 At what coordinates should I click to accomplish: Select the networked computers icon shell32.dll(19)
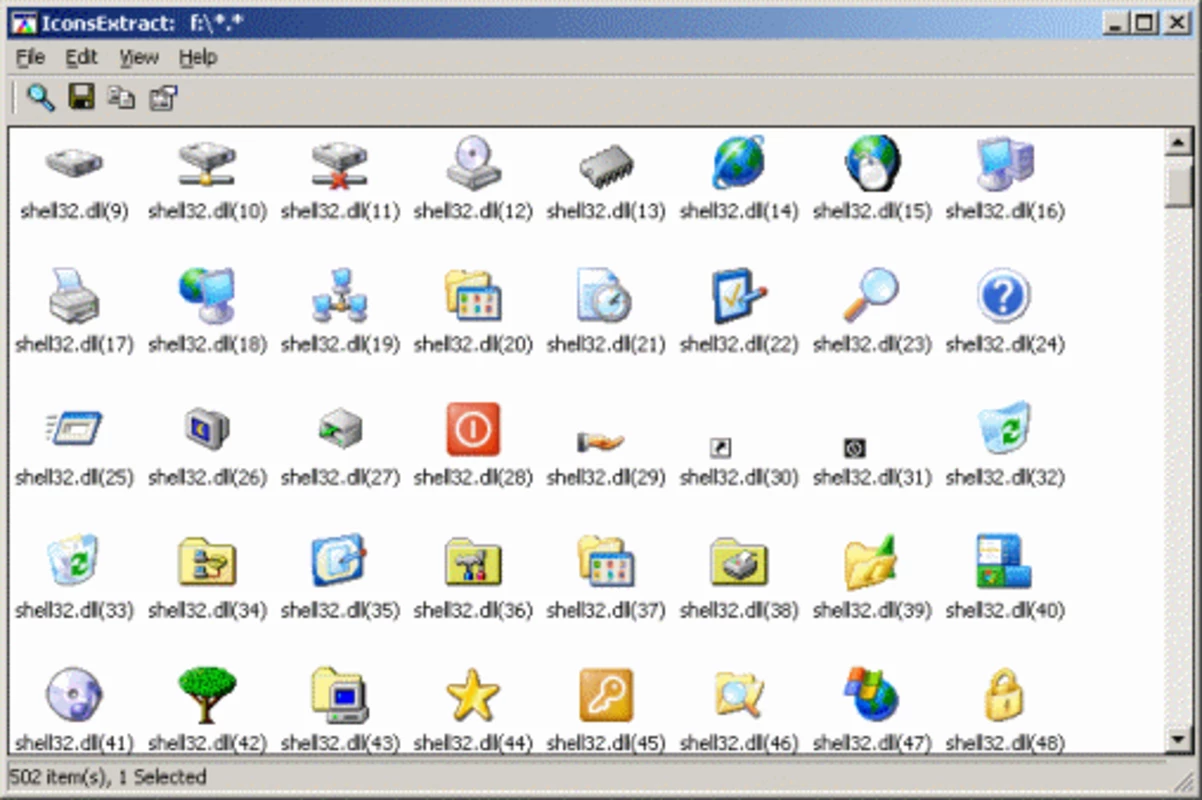pyautogui.click(x=340, y=296)
